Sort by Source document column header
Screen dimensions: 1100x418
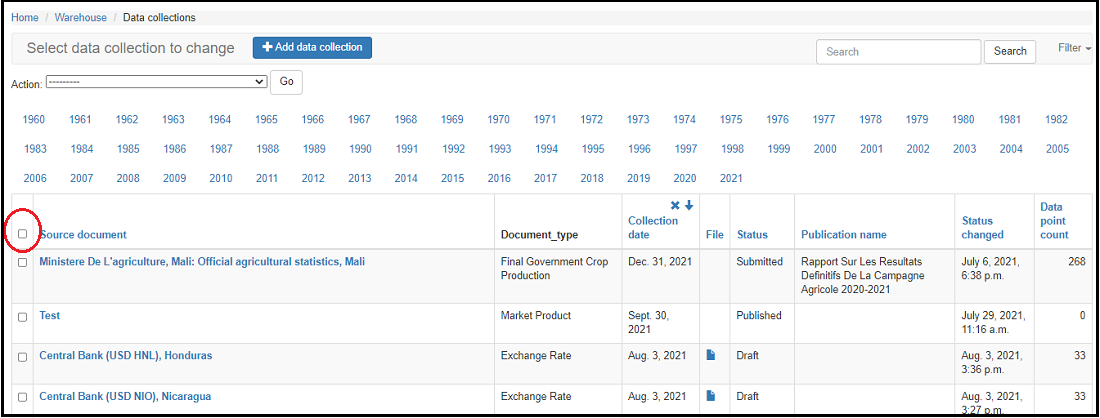click(x=83, y=235)
